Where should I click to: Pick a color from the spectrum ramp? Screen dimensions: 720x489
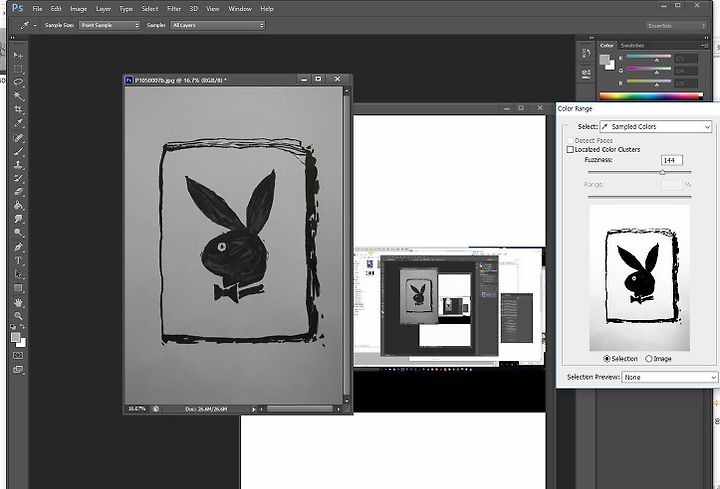tap(651, 96)
